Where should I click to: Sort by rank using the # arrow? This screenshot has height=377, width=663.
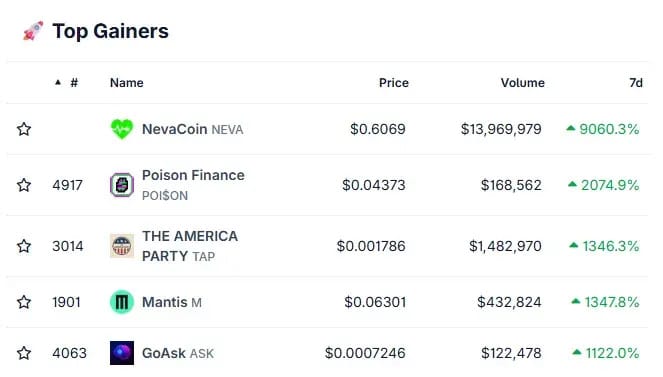[67, 82]
